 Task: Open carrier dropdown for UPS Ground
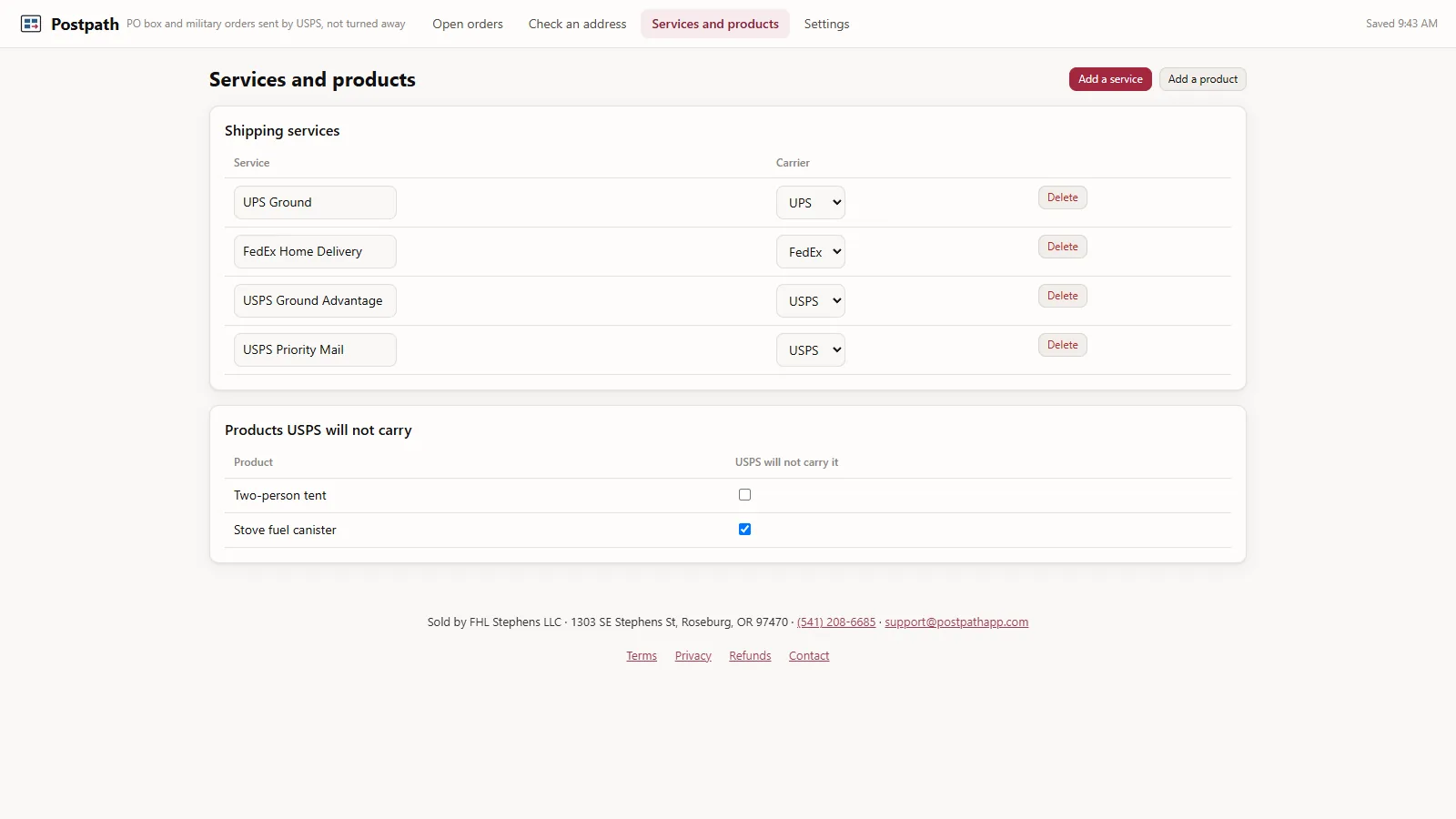click(x=810, y=202)
